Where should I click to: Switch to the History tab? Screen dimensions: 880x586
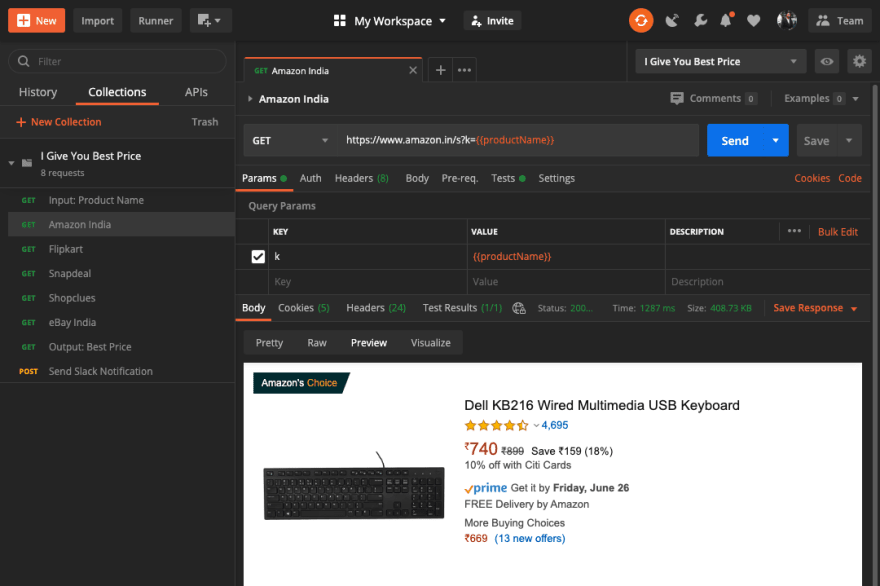38,92
